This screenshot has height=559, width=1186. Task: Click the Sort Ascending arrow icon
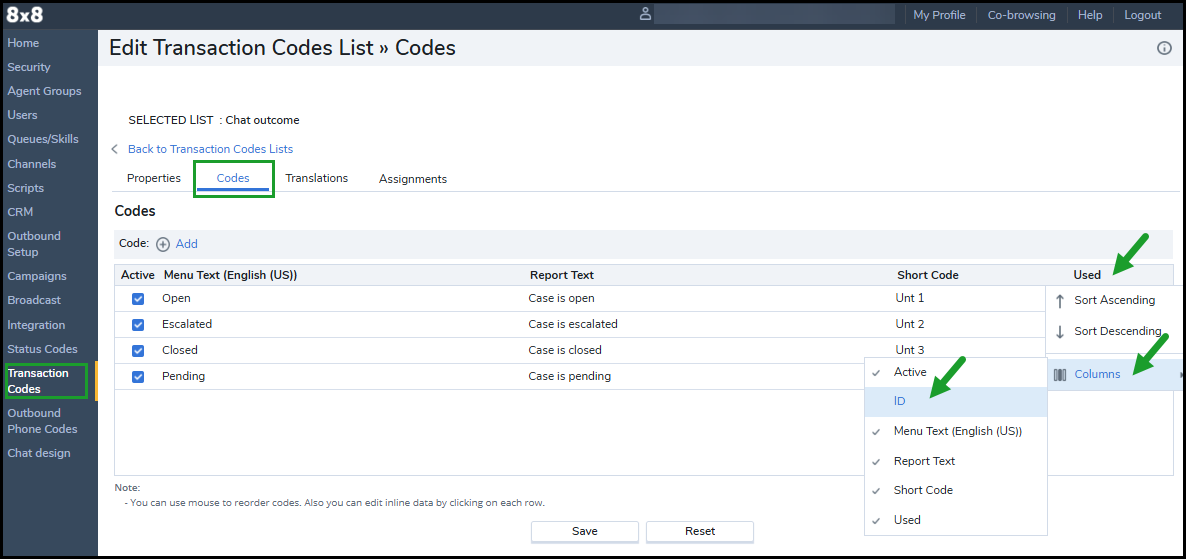coord(1060,301)
